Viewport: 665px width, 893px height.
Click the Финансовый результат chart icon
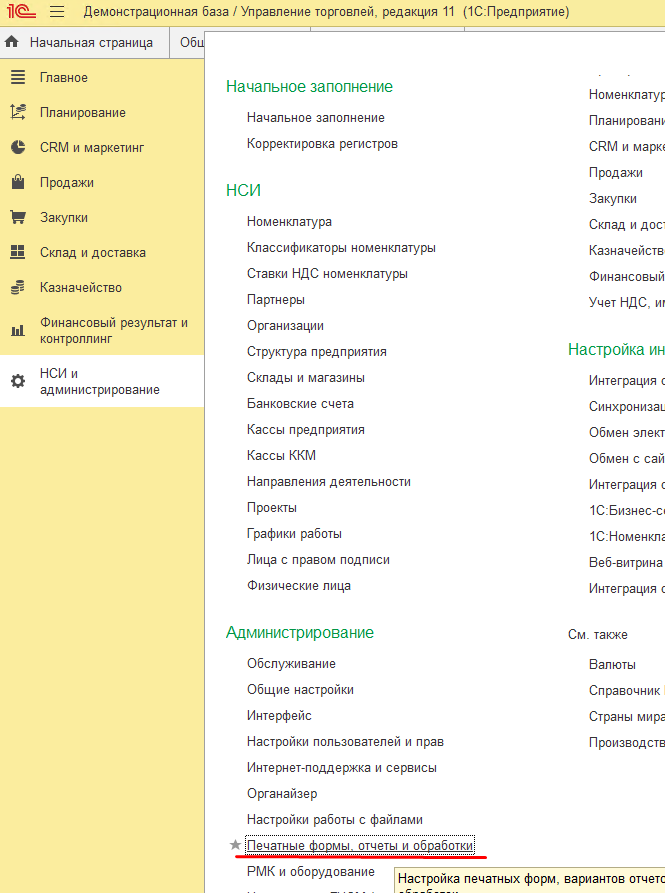[18, 330]
